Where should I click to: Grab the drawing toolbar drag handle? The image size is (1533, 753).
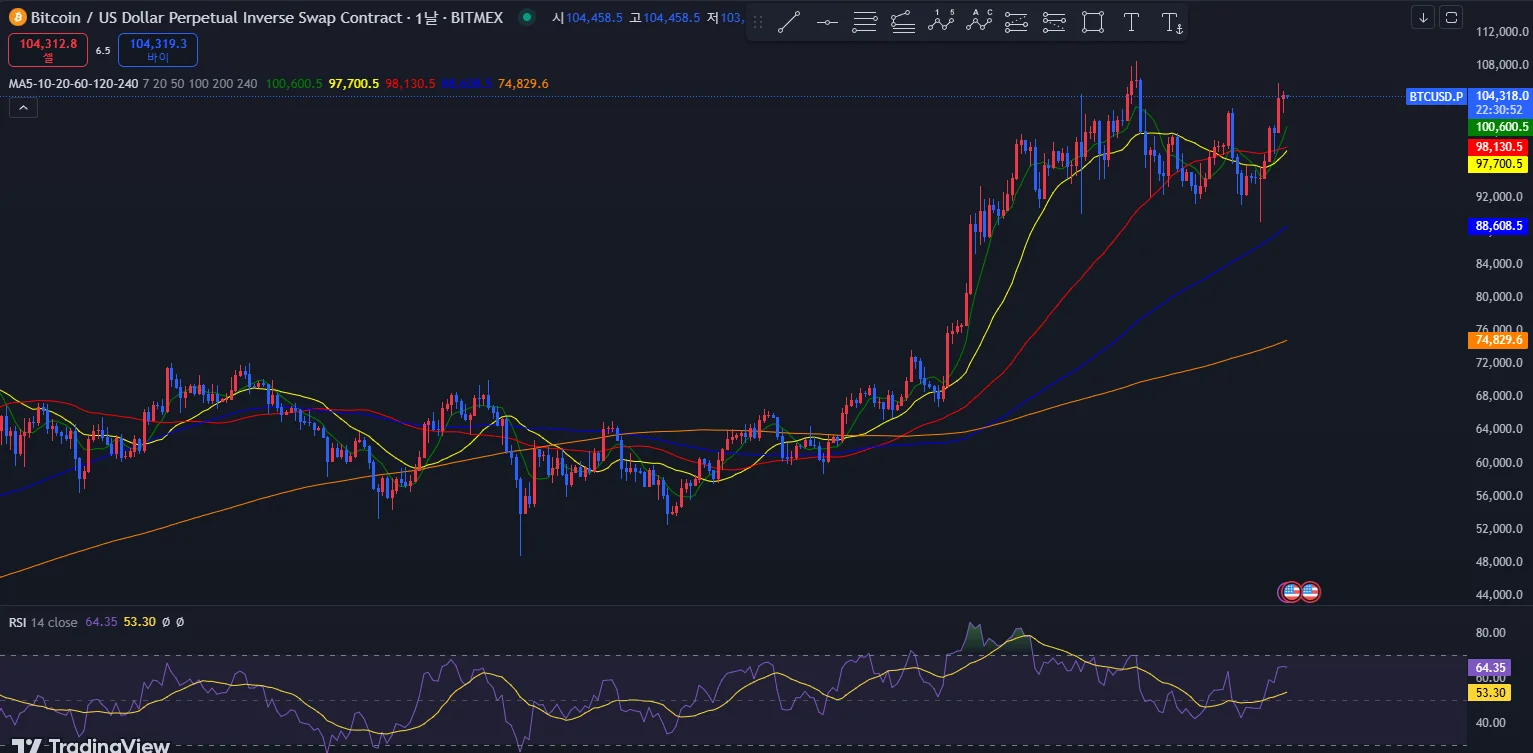pos(757,22)
